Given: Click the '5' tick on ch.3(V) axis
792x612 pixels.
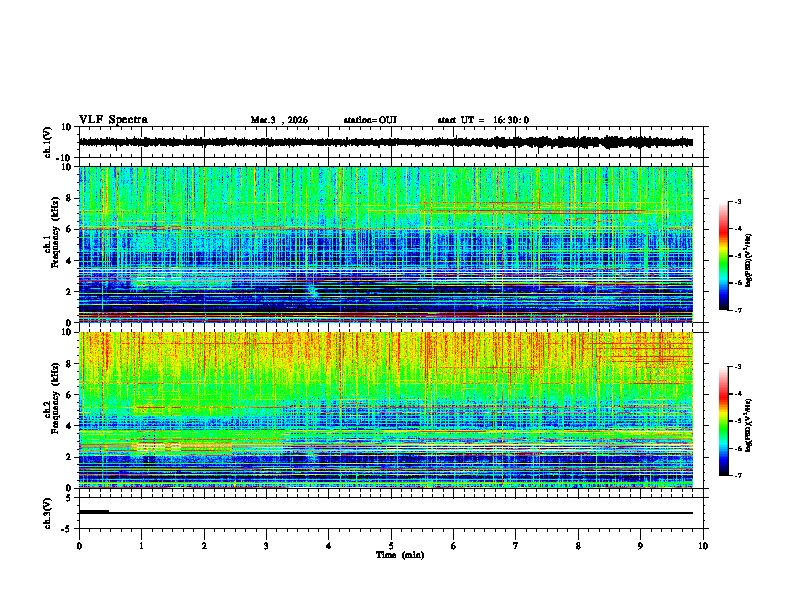Looking at the screenshot, I should pos(69,498).
